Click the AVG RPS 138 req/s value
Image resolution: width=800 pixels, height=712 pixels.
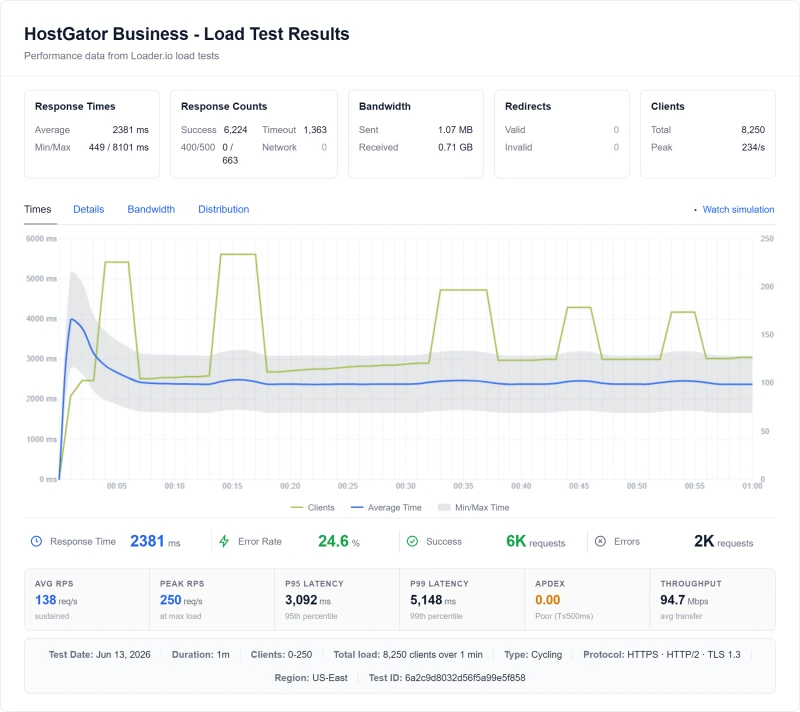[56, 600]
